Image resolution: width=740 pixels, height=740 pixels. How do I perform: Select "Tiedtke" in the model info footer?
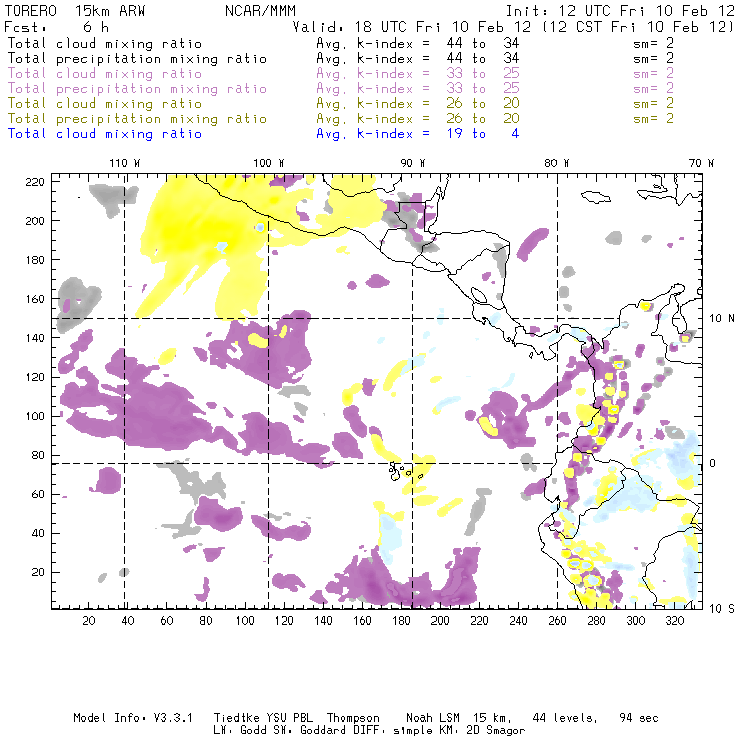(x=236, y=718)
